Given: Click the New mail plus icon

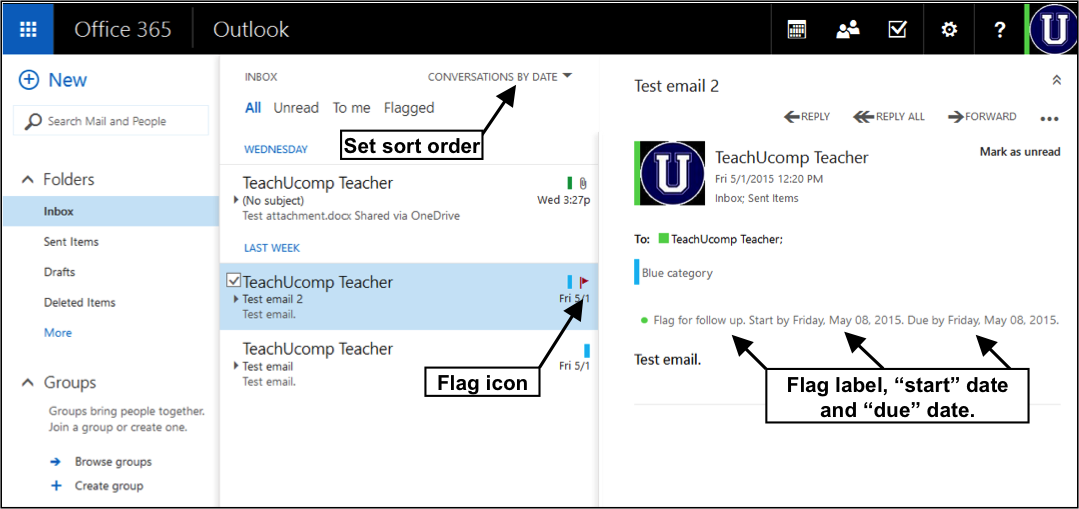Looking at the screenshot, I should point(29,80).
